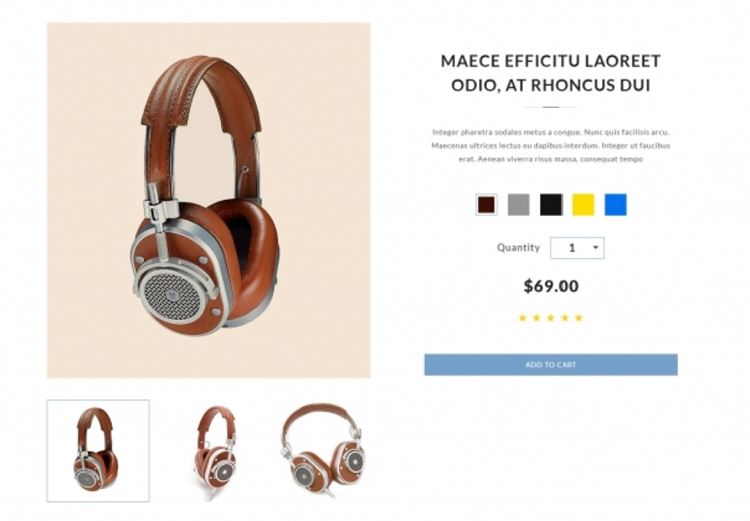The width and height of the screenshot is (750, 521).
Task: Choose the black color swatch
Action: [x=551, y=205]
